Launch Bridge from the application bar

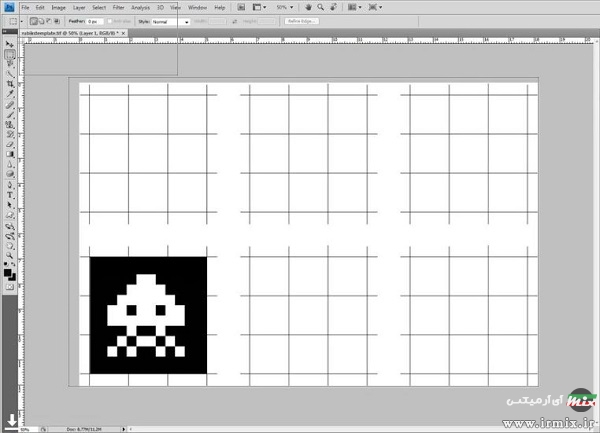pyautogui.click(x=241, y=7)
